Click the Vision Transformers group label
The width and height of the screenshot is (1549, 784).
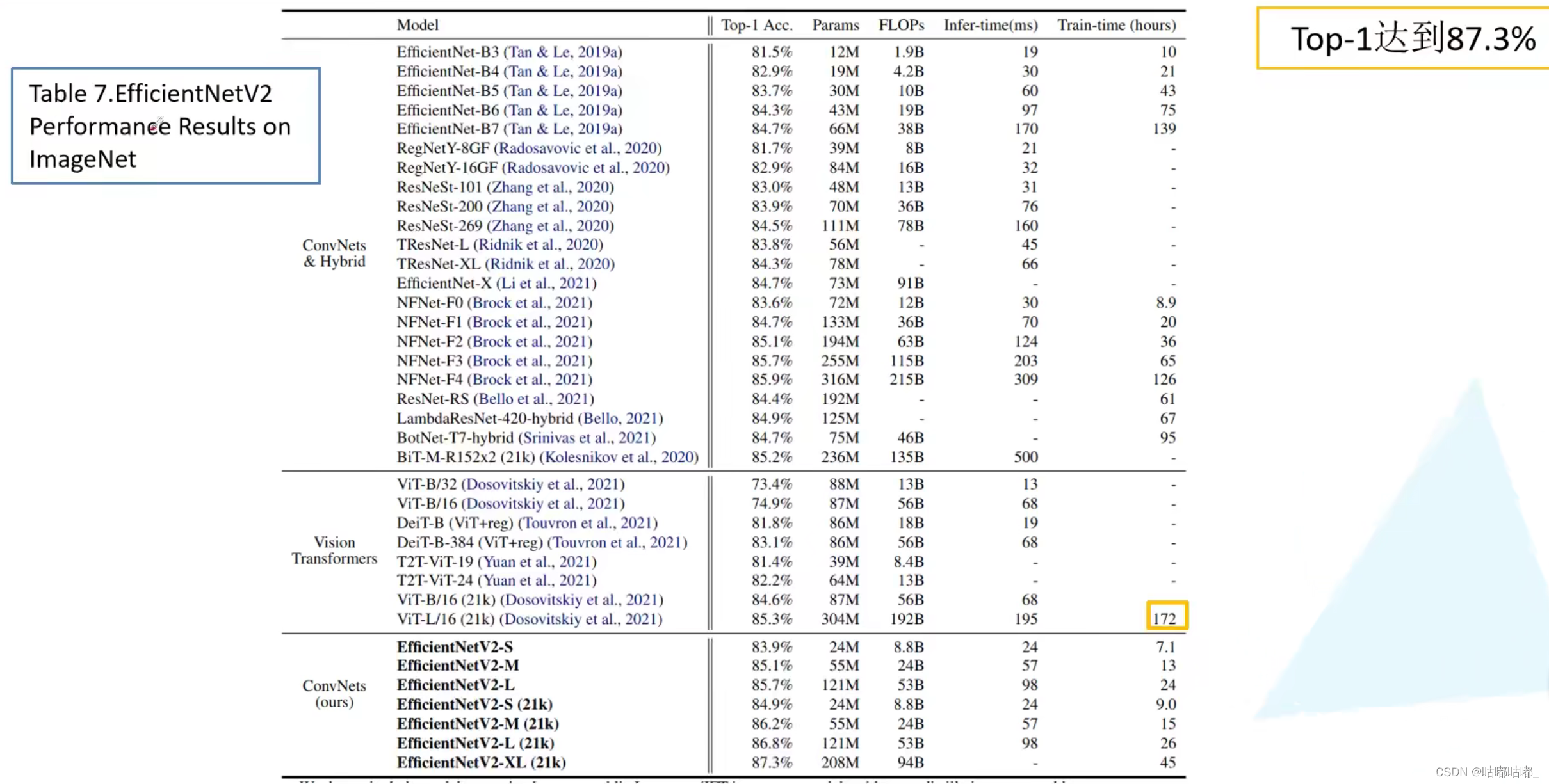tap(334, 550)
